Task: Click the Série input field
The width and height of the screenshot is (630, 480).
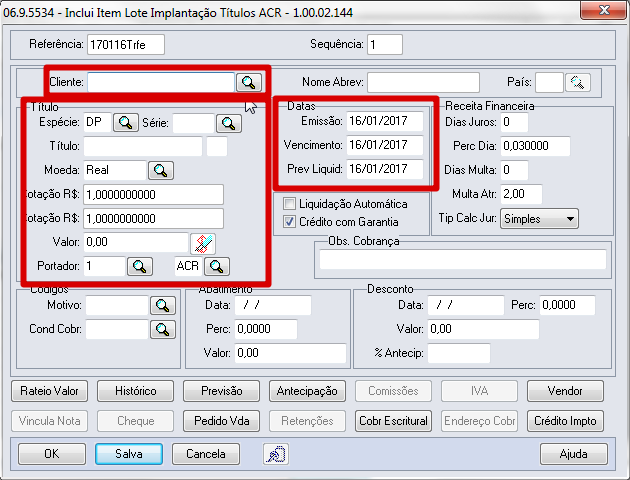Action: (x=193, y=123)
